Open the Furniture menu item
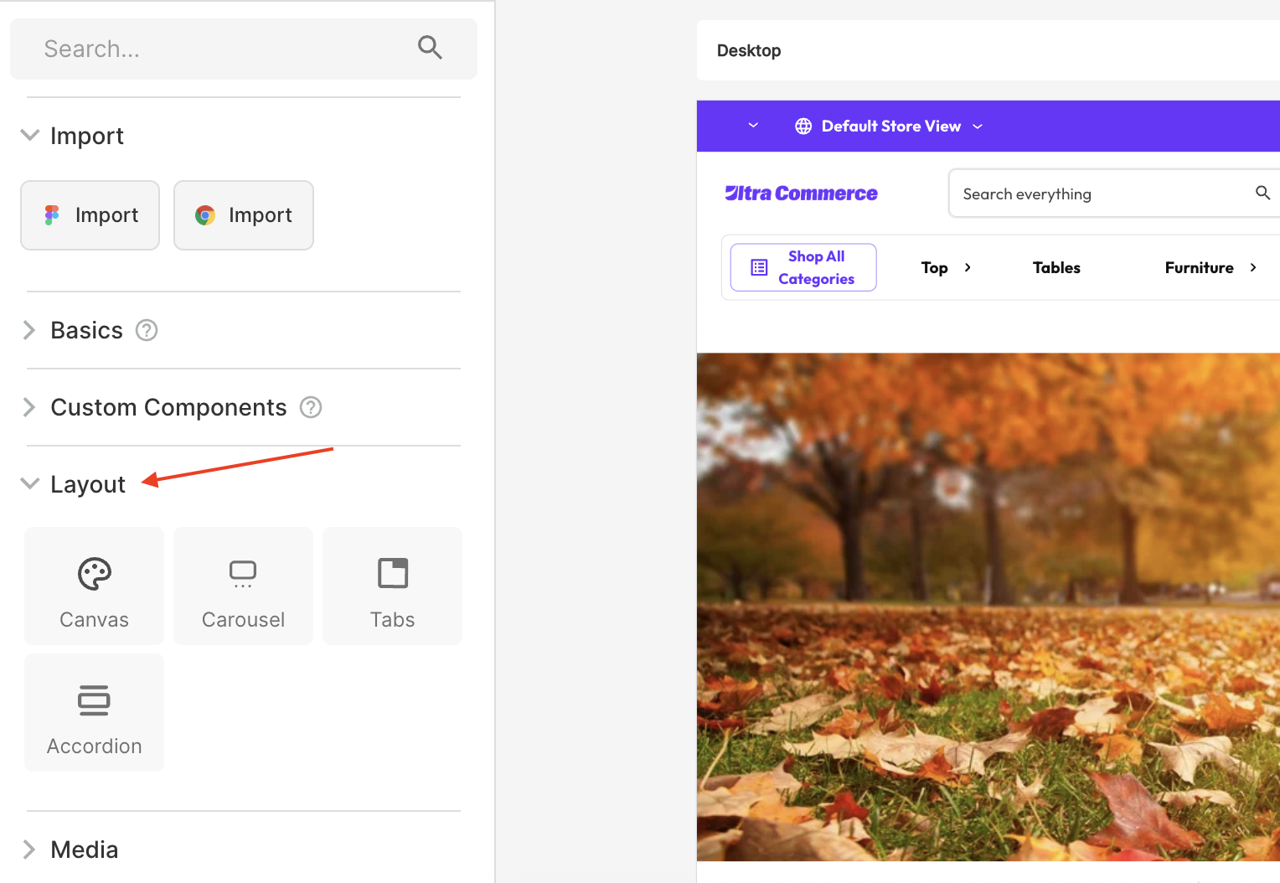This screenshot has height=883, width=1280. pos(1199,267)
